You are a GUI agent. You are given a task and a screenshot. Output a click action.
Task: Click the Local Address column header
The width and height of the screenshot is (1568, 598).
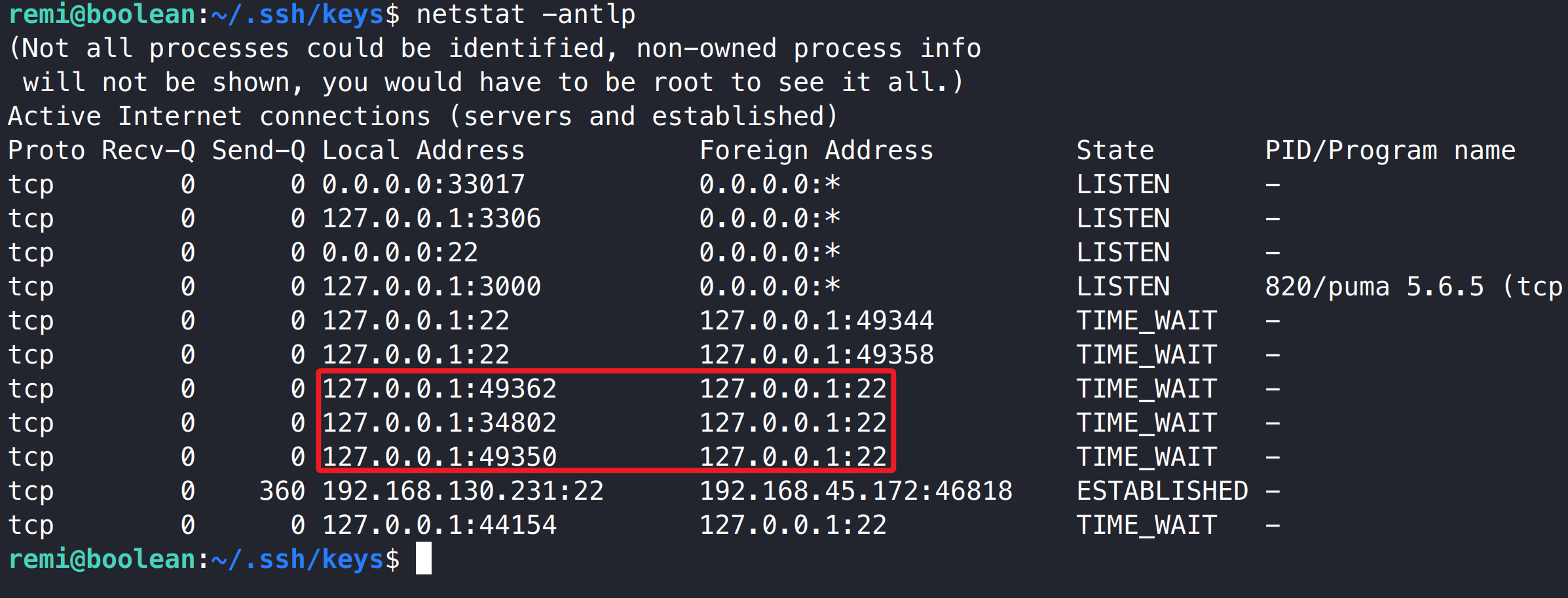[x=423, y=151]
